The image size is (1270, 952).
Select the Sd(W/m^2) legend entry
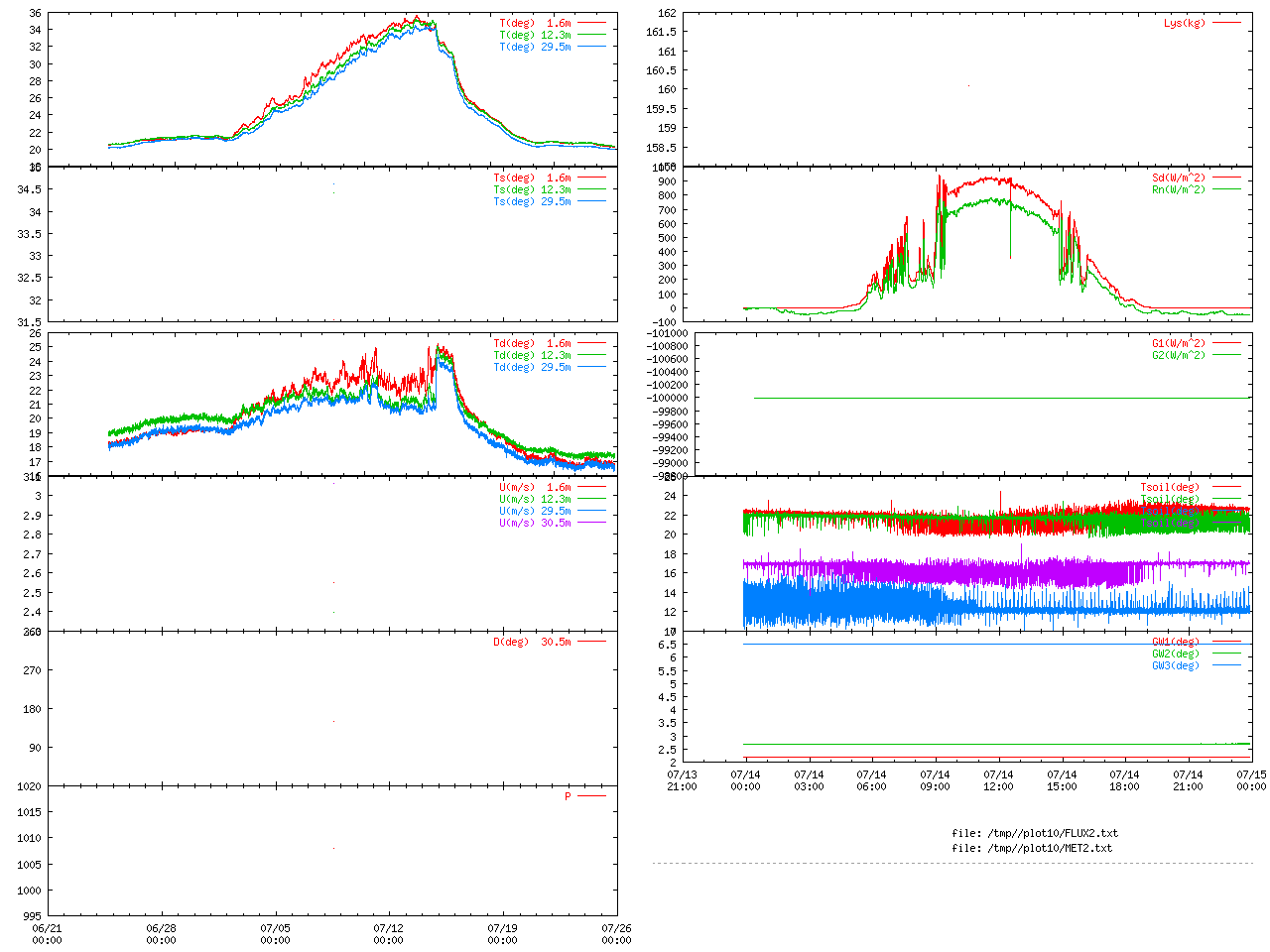(1179, 178)
